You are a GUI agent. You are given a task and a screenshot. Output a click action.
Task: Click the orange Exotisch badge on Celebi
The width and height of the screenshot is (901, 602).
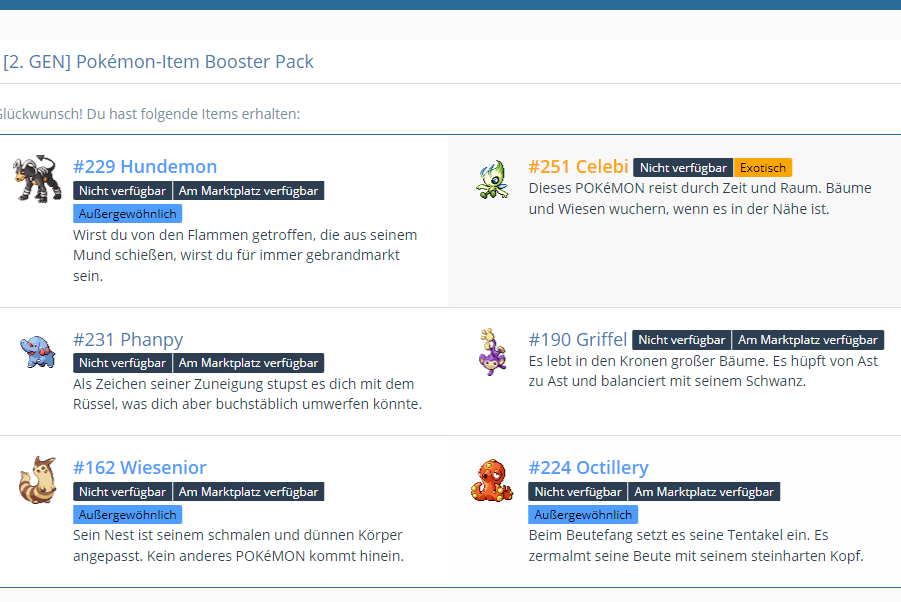pos(763,168)
